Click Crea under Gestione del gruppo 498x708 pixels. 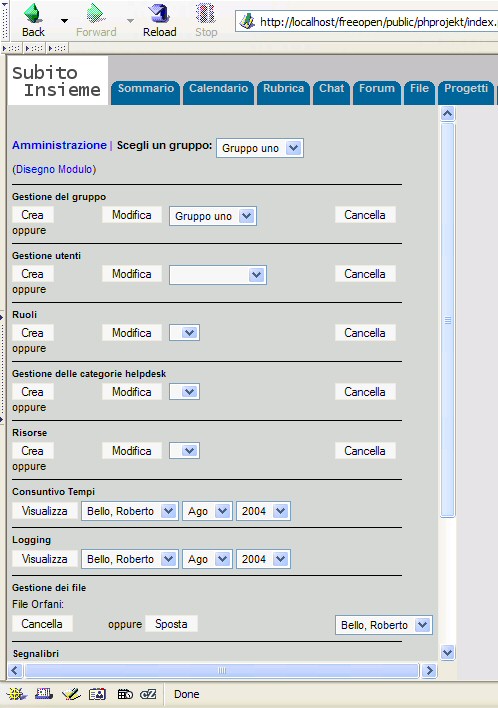tap(33, 215)
